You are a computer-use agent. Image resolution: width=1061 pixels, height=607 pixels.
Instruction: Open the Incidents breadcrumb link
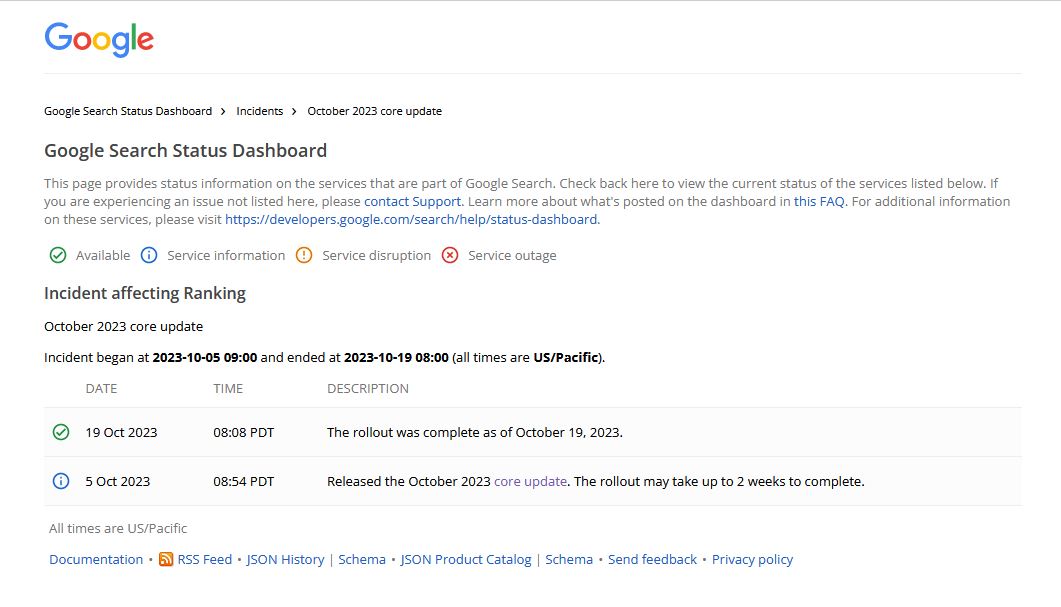tap(260, 111)
